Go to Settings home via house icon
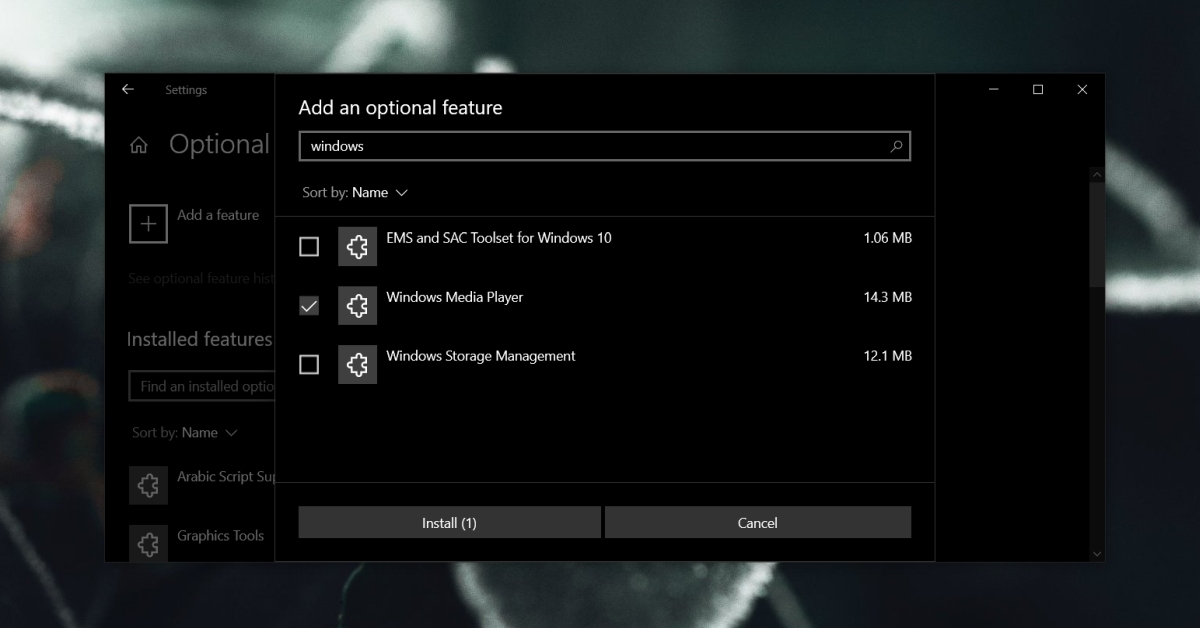The image size is (1200, 628). 139,146
